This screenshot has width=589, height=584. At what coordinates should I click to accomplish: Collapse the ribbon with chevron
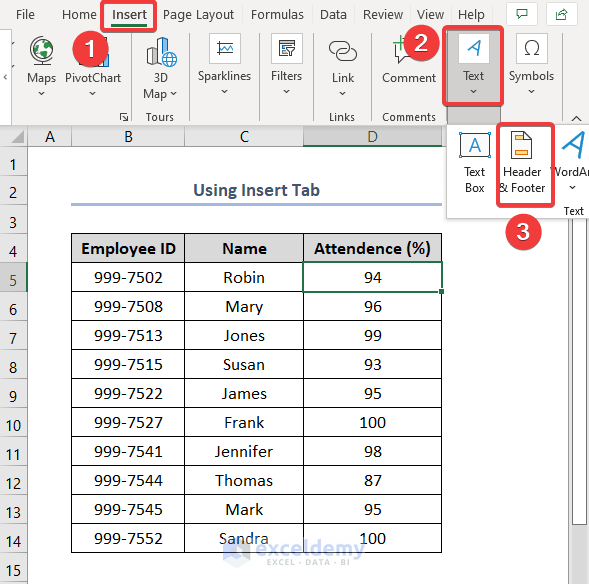coord(576,119)
